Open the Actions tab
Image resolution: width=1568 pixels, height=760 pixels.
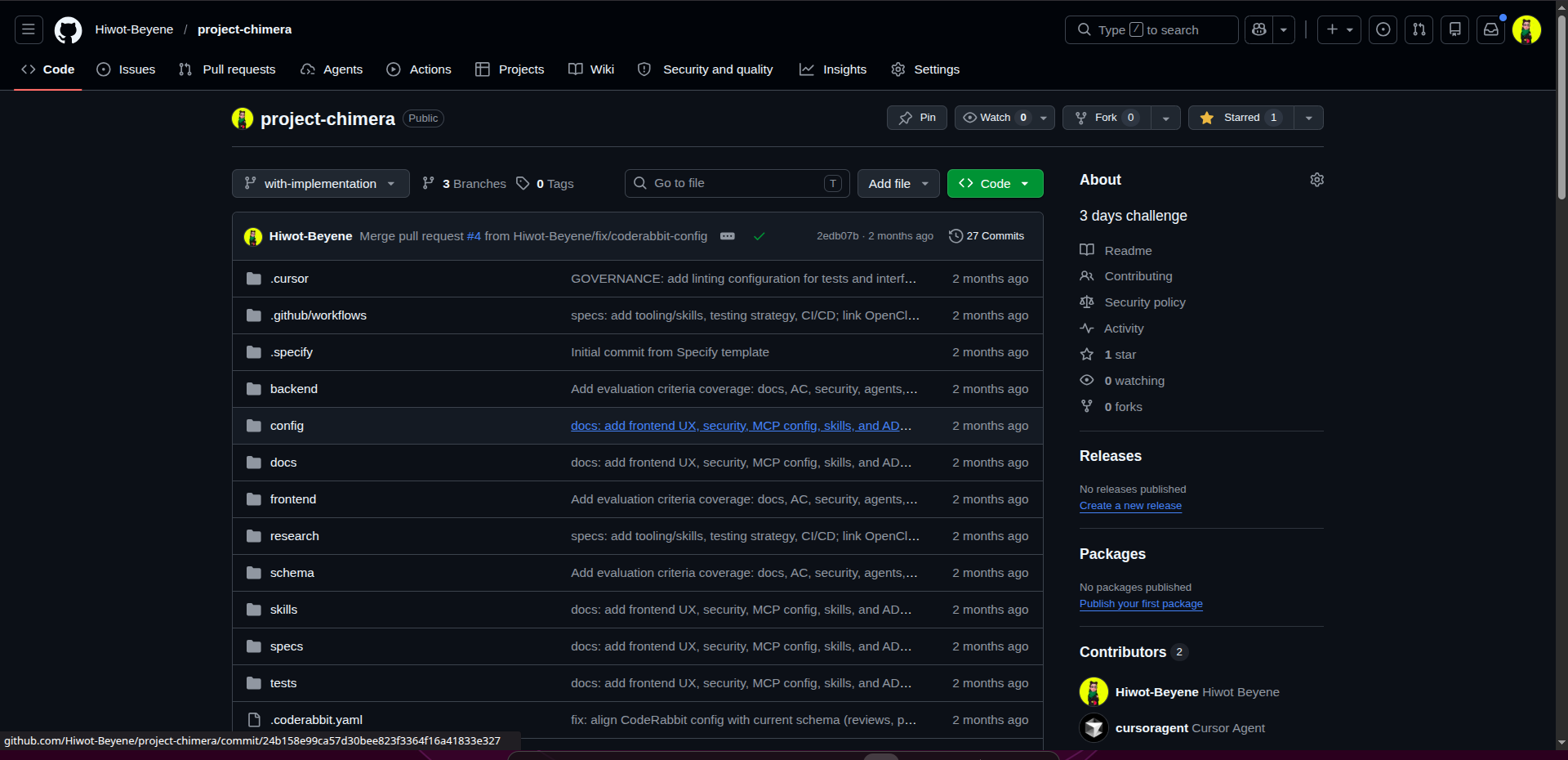tap(419, 69)
